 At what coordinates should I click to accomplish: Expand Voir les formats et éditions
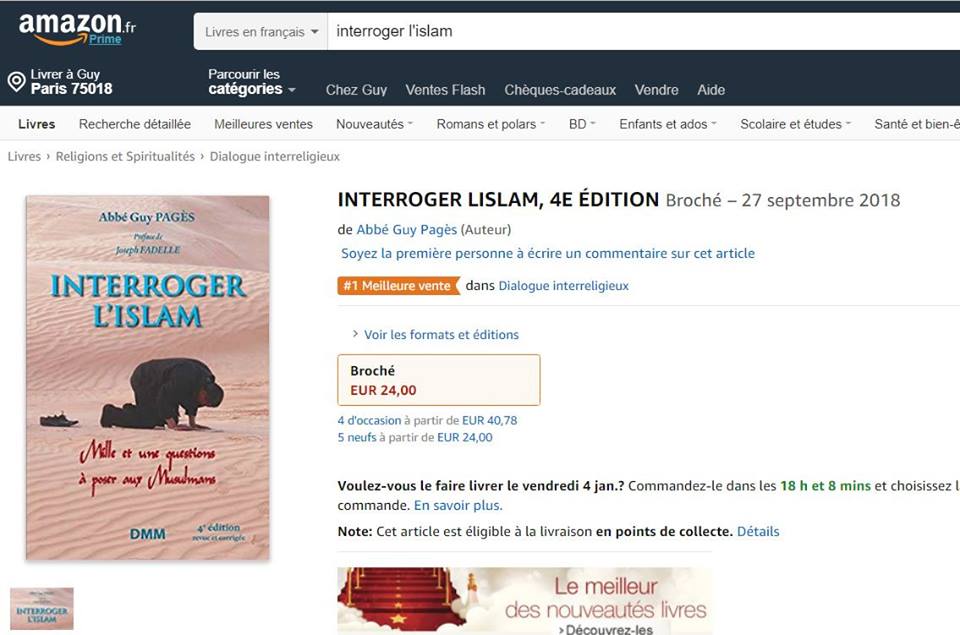(435, 334)
